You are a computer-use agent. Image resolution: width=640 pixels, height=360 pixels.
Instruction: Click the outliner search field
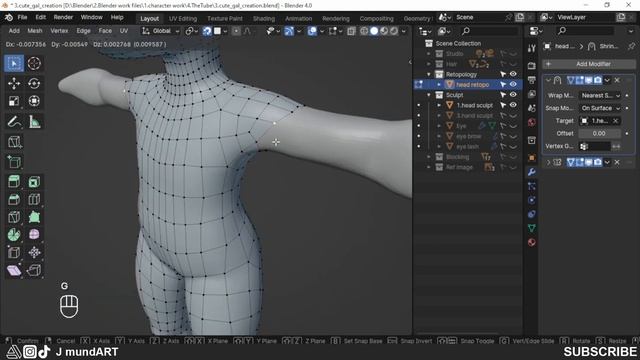click(x=490, y=31)
